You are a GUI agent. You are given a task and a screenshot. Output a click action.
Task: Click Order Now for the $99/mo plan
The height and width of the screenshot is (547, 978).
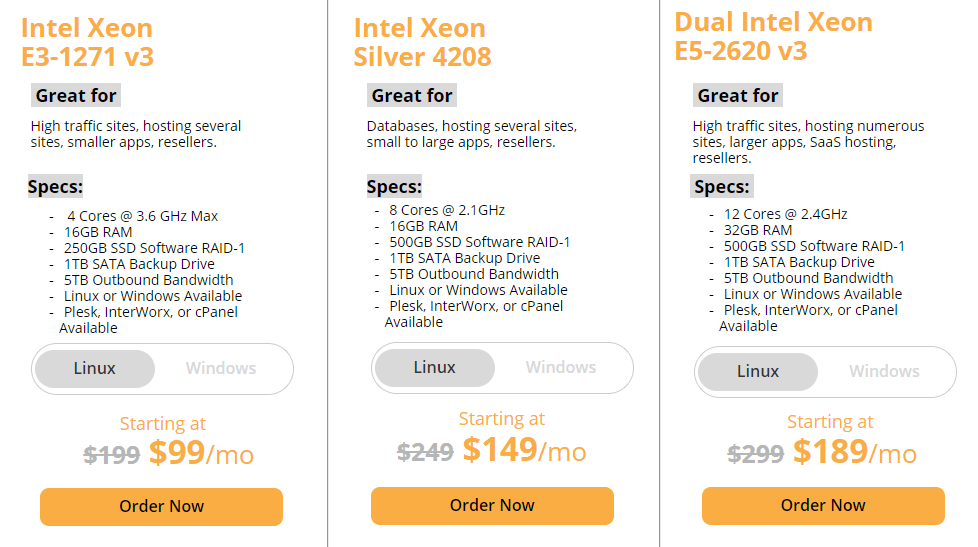(x=161, y=506)
